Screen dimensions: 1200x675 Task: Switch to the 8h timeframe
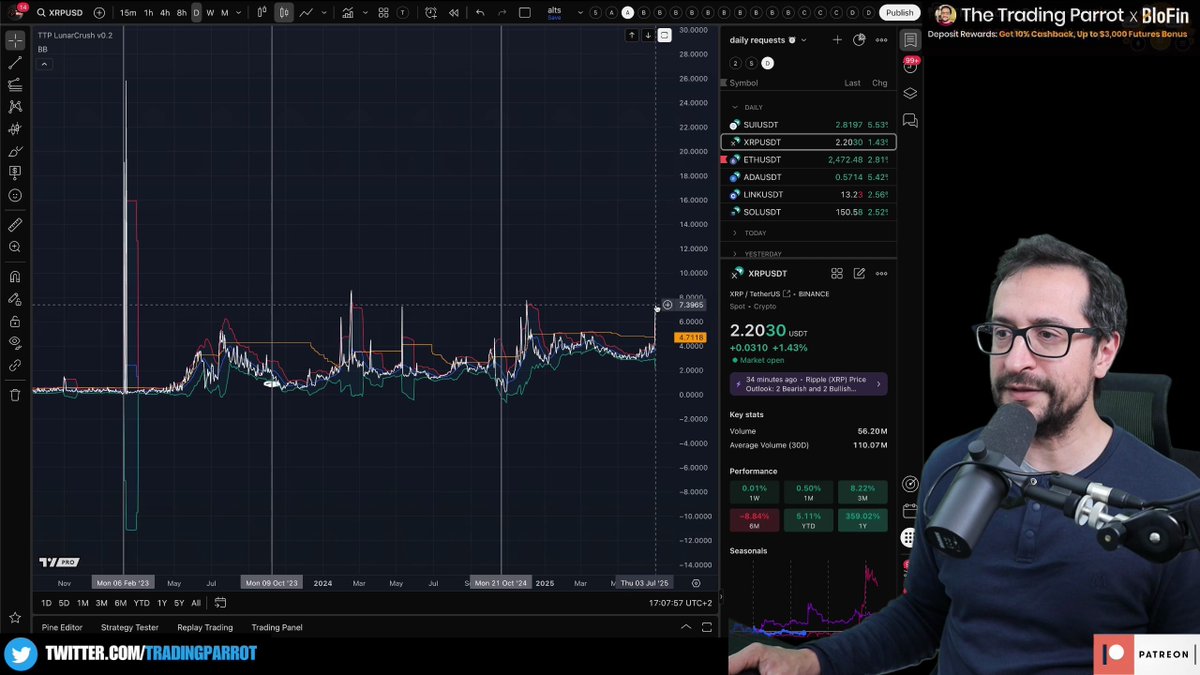(x=181, y=13)
